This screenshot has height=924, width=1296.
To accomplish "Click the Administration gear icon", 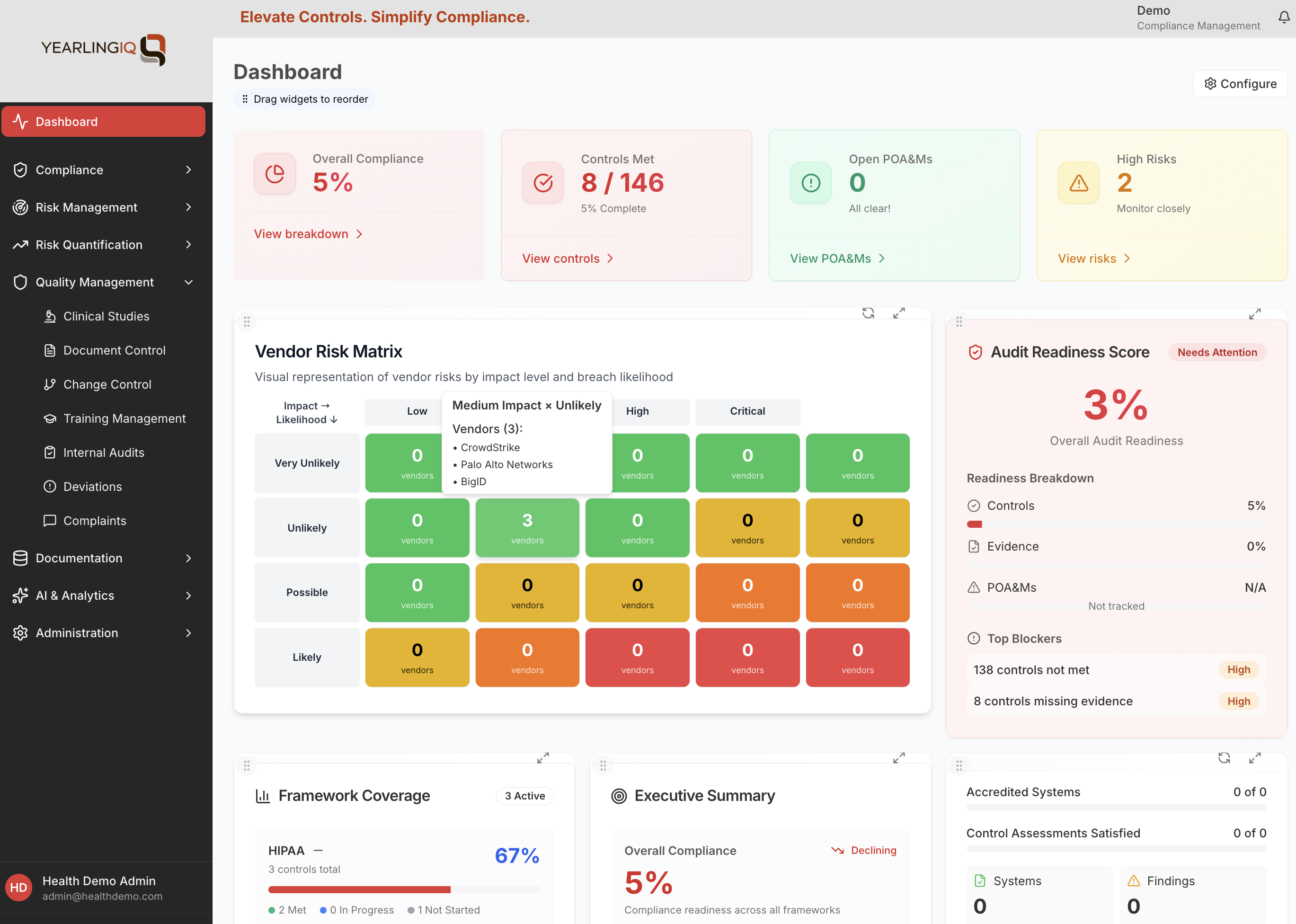I will (x=20, y=633).
